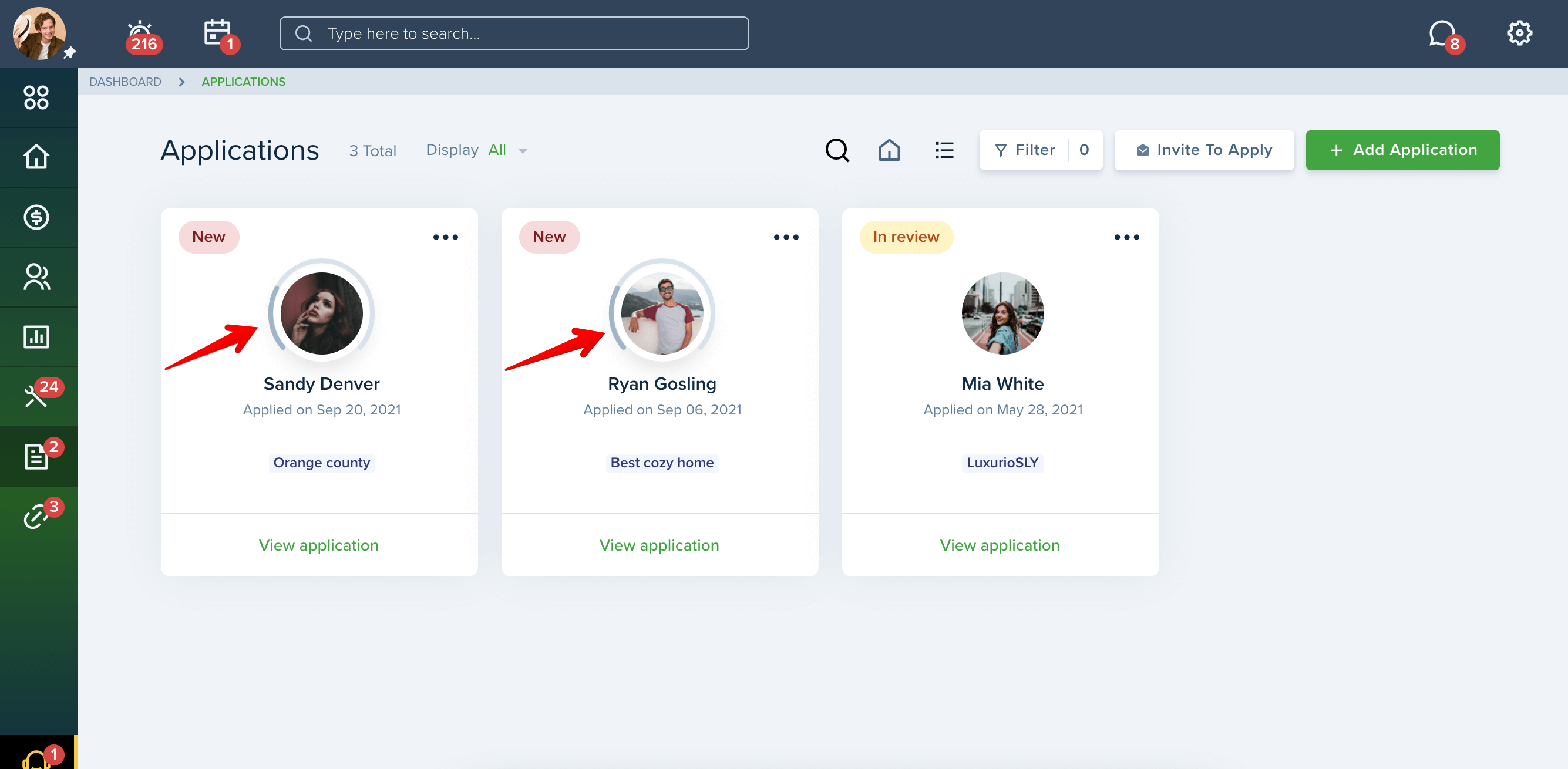Click the magnifier search applications icon
Viewport: 1568px width, 769px height.
[837, 150]
